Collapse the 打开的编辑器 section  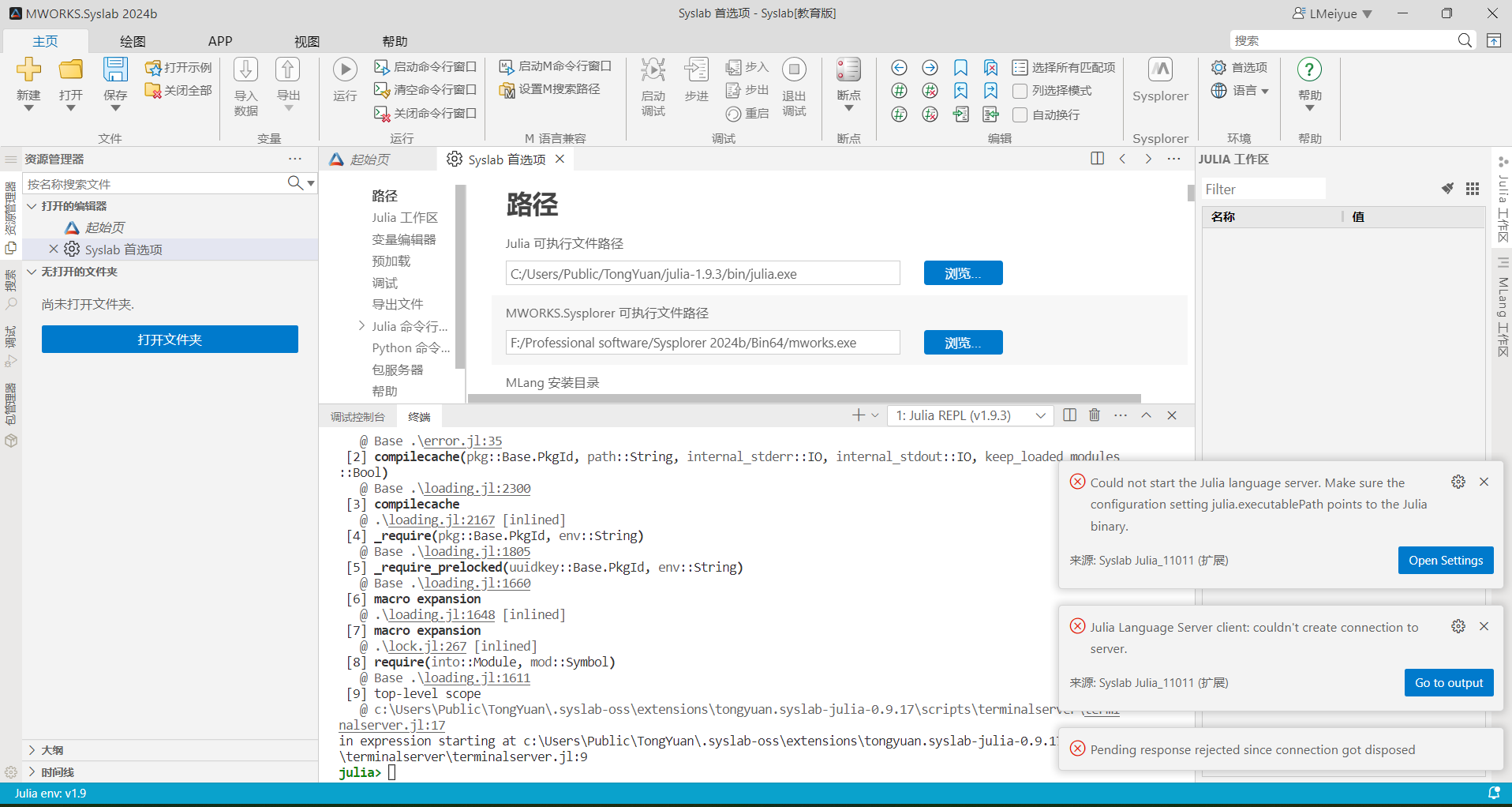click(32, 206)
